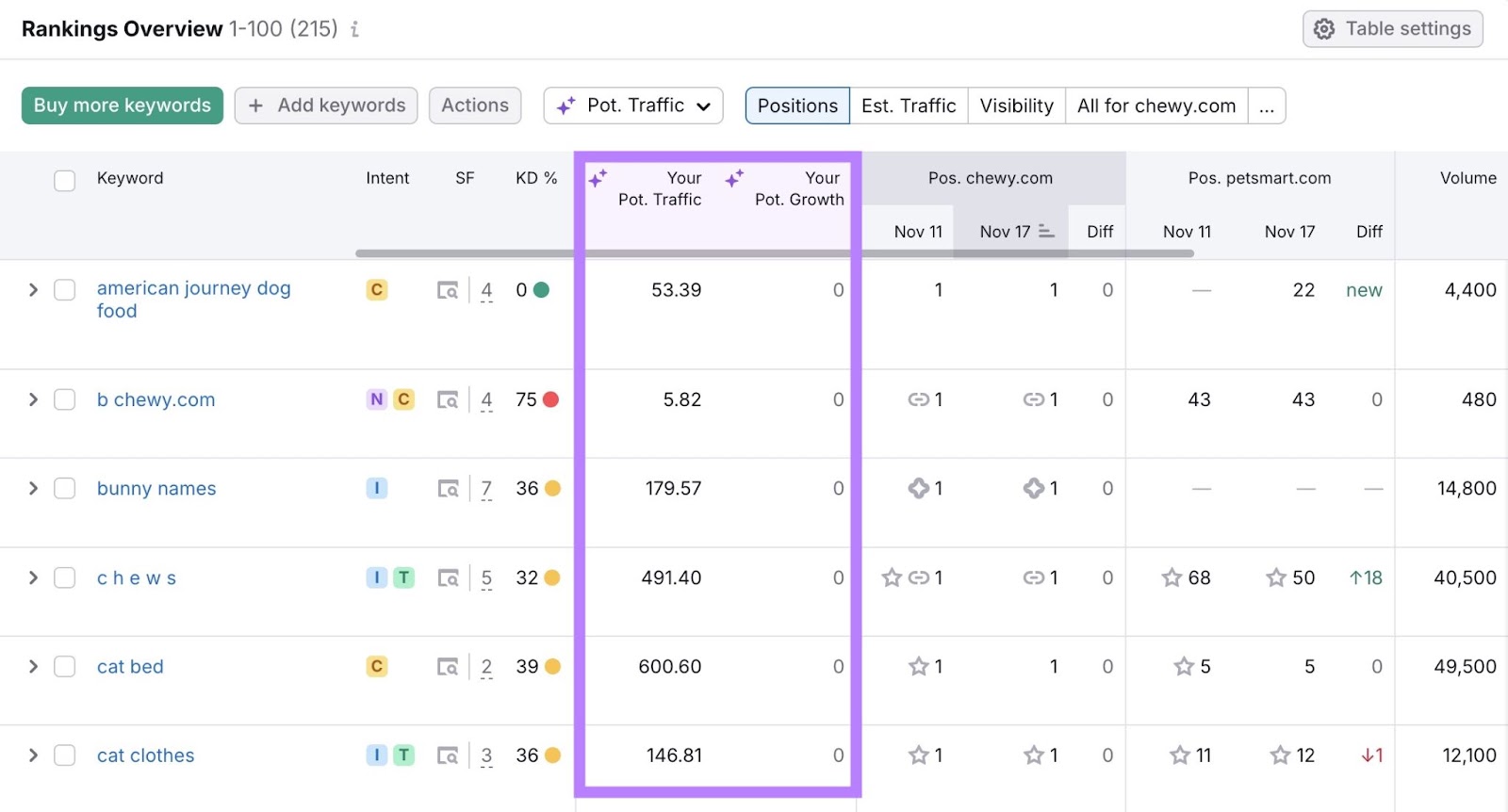Open the american journey dog food keyword link
Screen dimensions: 1508x812
(193, 300)
